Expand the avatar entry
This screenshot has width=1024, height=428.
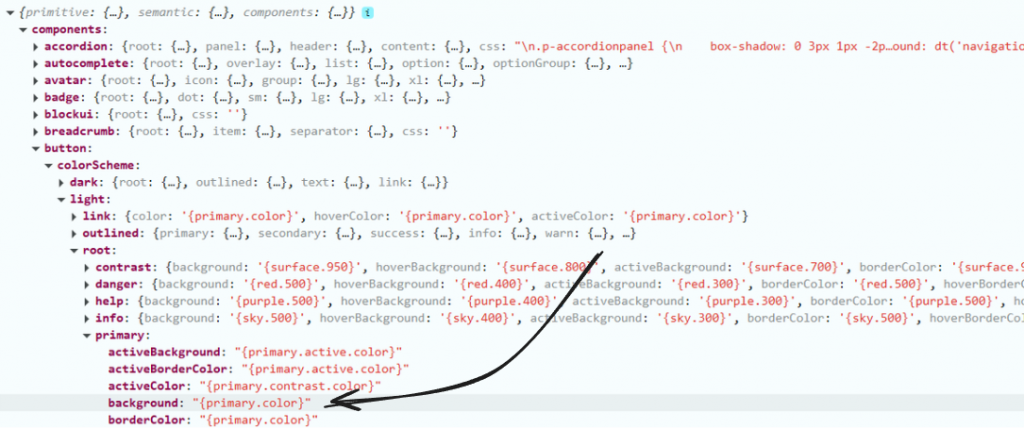pyautogui.click(x=35, y=81)
